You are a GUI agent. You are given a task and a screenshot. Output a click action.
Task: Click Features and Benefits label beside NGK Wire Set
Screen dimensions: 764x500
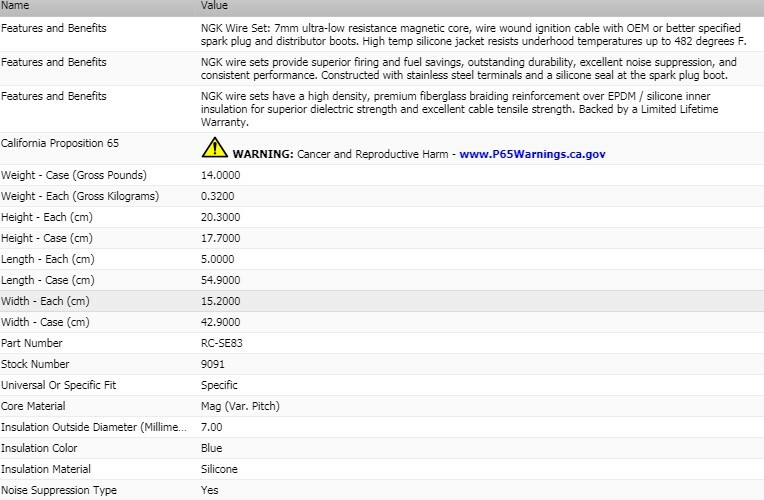pos(54,28)
